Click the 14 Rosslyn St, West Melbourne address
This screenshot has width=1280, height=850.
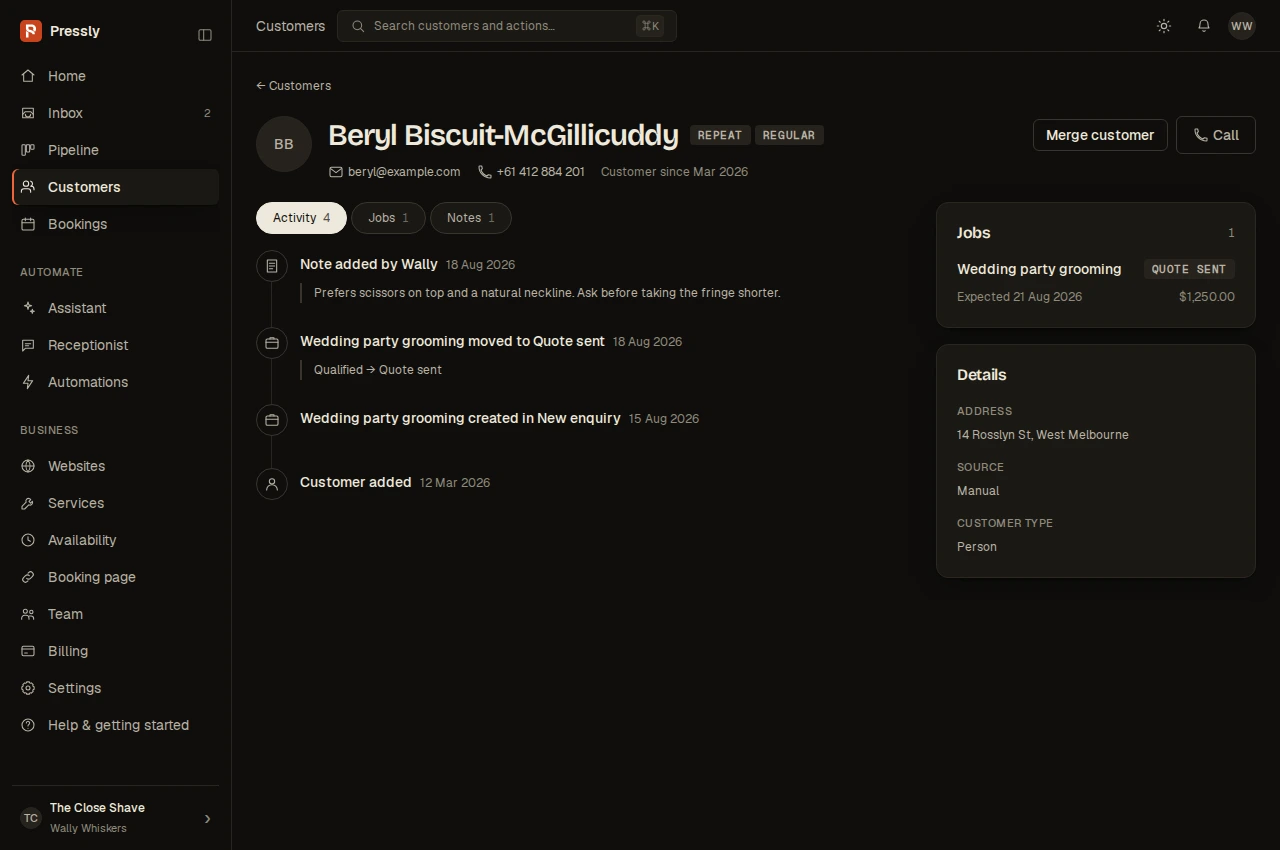[1043, 435]
